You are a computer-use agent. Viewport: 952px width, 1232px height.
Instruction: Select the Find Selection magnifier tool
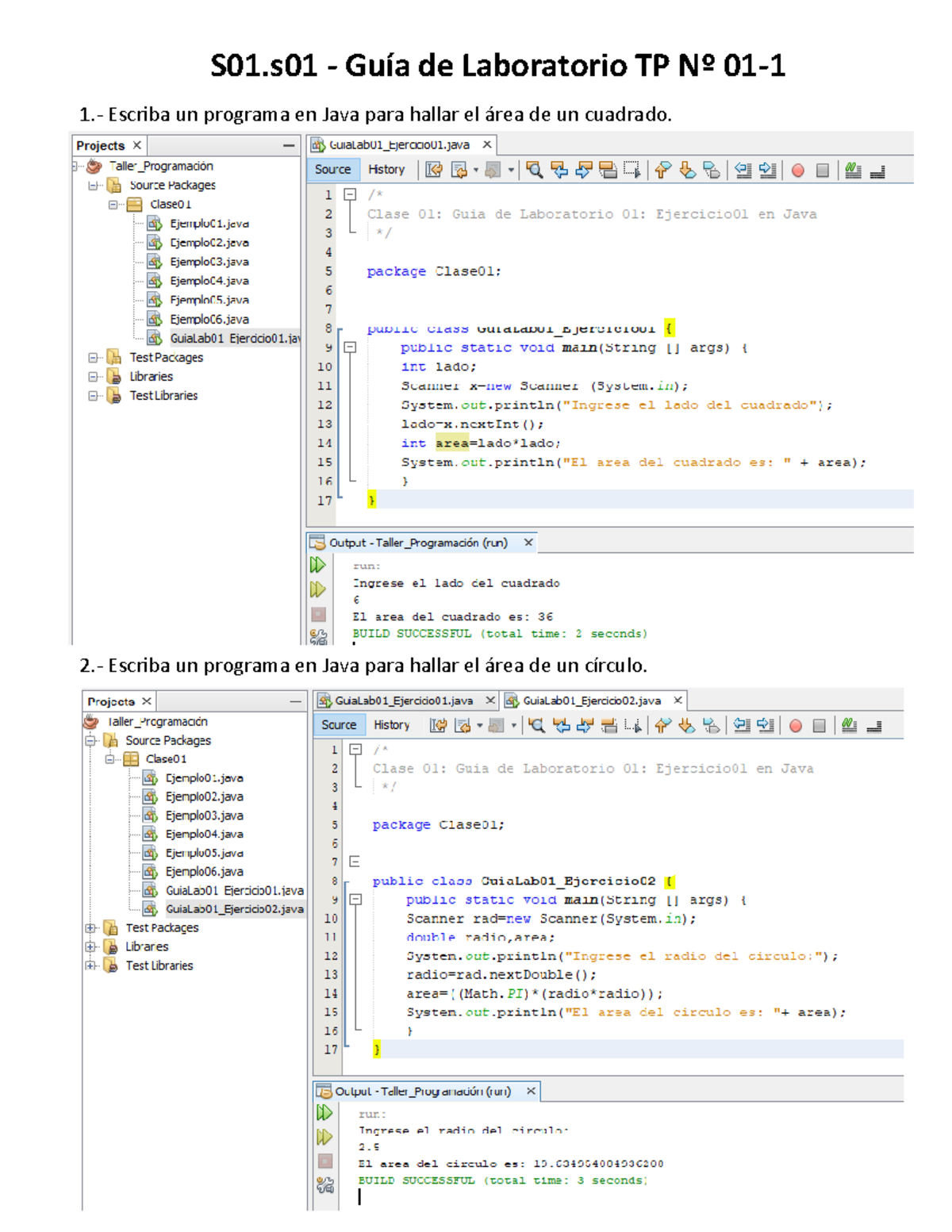click(x=535, y=171)
